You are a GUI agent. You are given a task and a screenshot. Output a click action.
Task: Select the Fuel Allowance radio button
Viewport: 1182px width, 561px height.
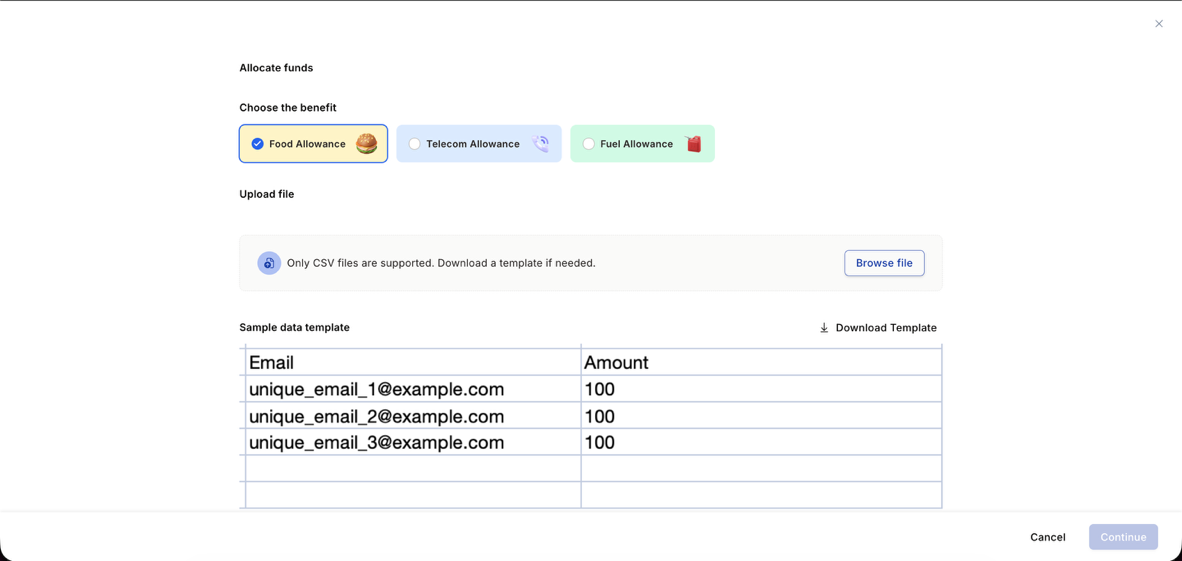589,144
